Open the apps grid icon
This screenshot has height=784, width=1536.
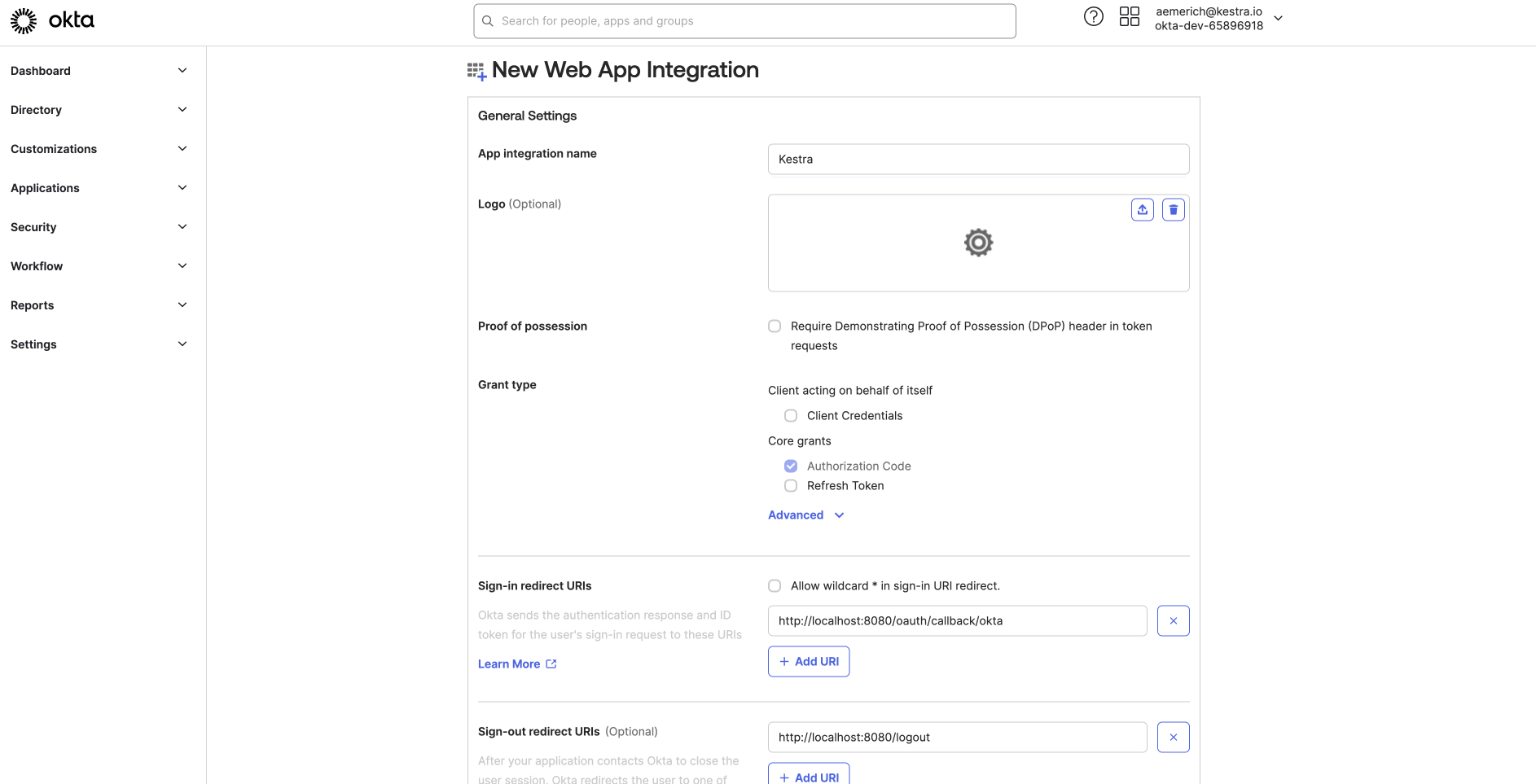[1129, 16]
